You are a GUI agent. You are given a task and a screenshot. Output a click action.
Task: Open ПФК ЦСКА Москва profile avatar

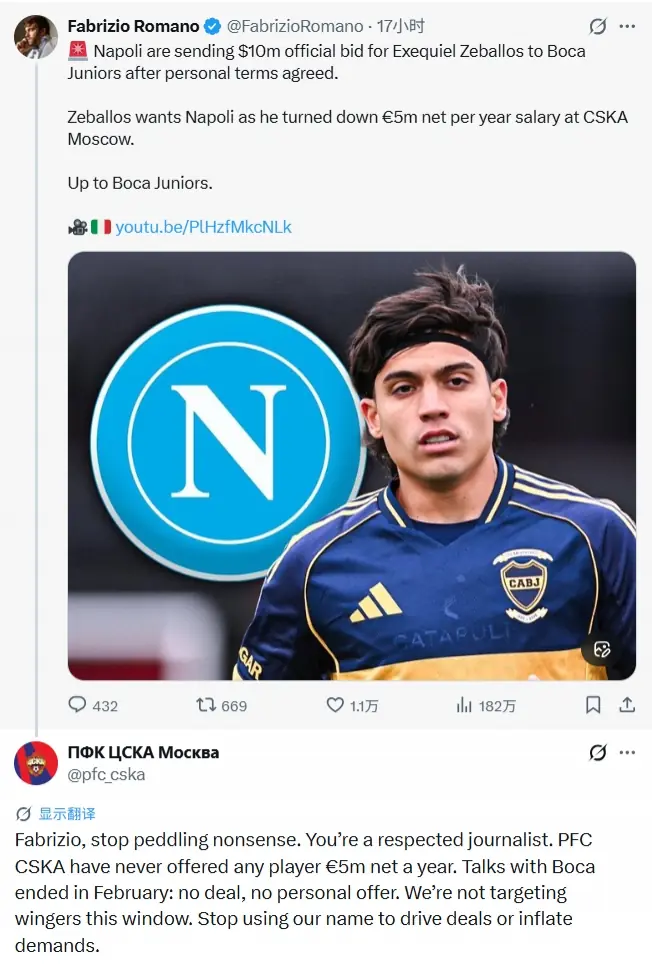click(36, 763)
